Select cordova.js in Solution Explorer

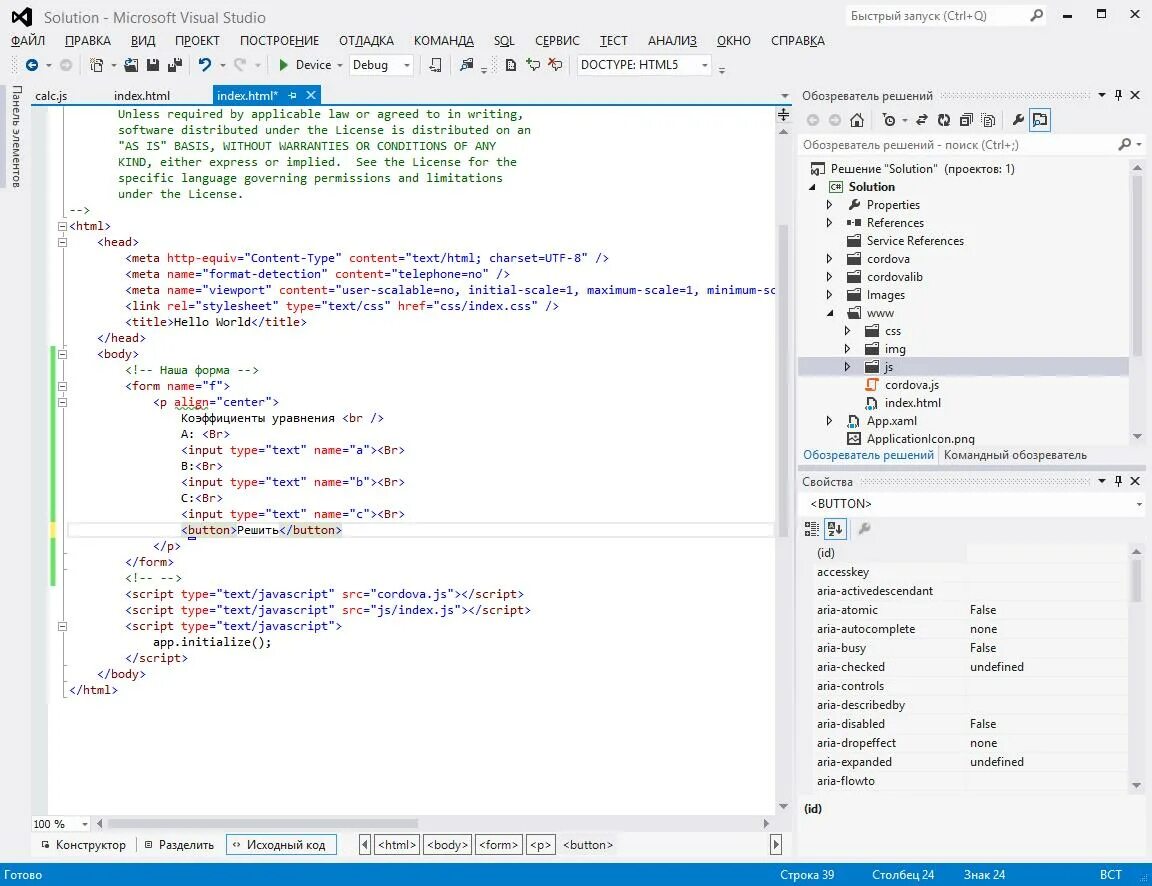(x=911, y=385)
